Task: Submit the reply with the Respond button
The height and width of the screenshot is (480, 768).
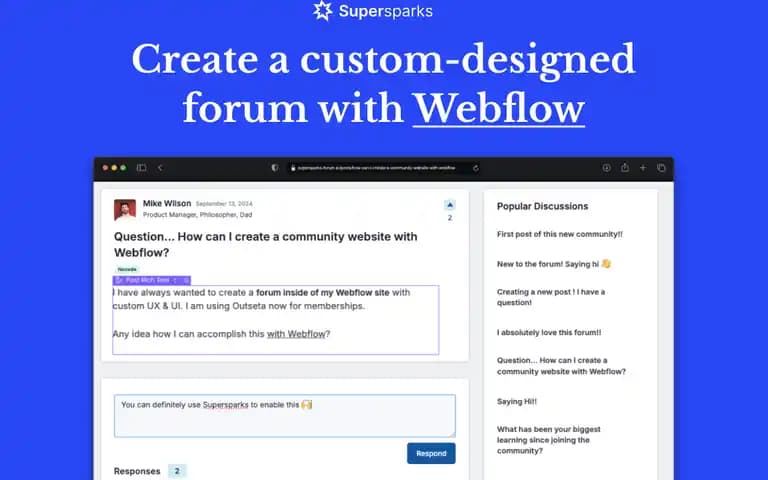Action: click(x=431, y=454)
